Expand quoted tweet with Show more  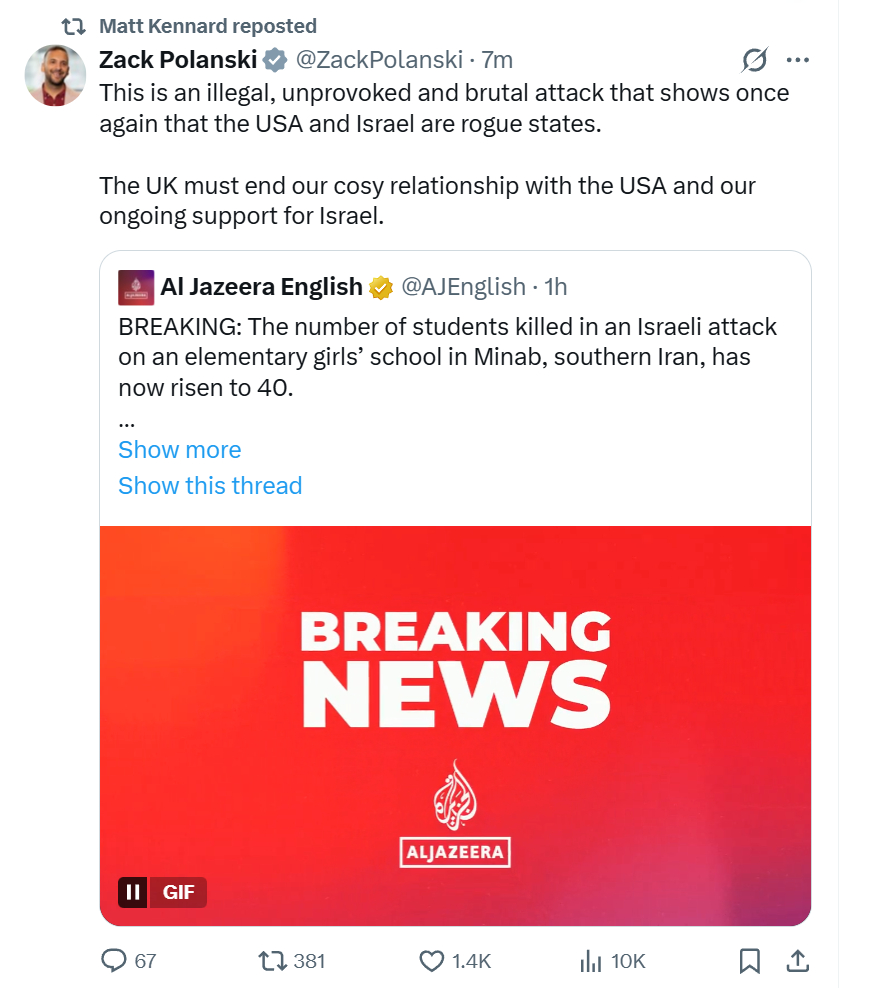click(180, 450)
